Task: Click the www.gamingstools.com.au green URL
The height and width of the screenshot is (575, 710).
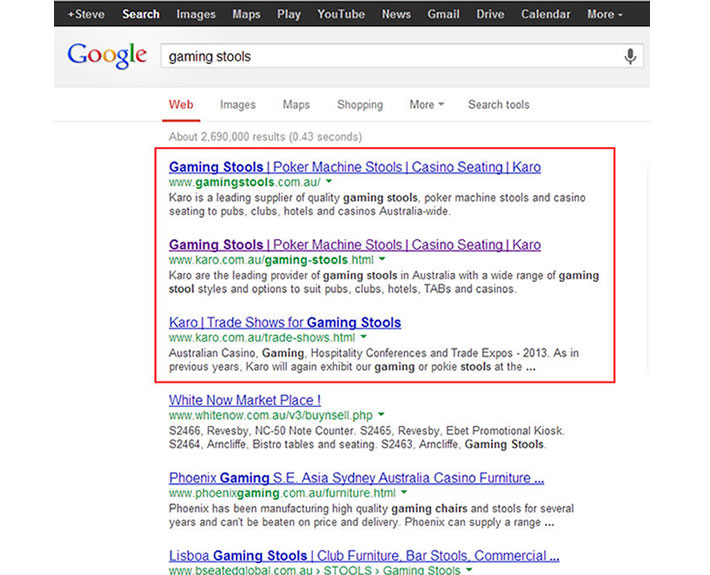Action: tap(245, 182)
